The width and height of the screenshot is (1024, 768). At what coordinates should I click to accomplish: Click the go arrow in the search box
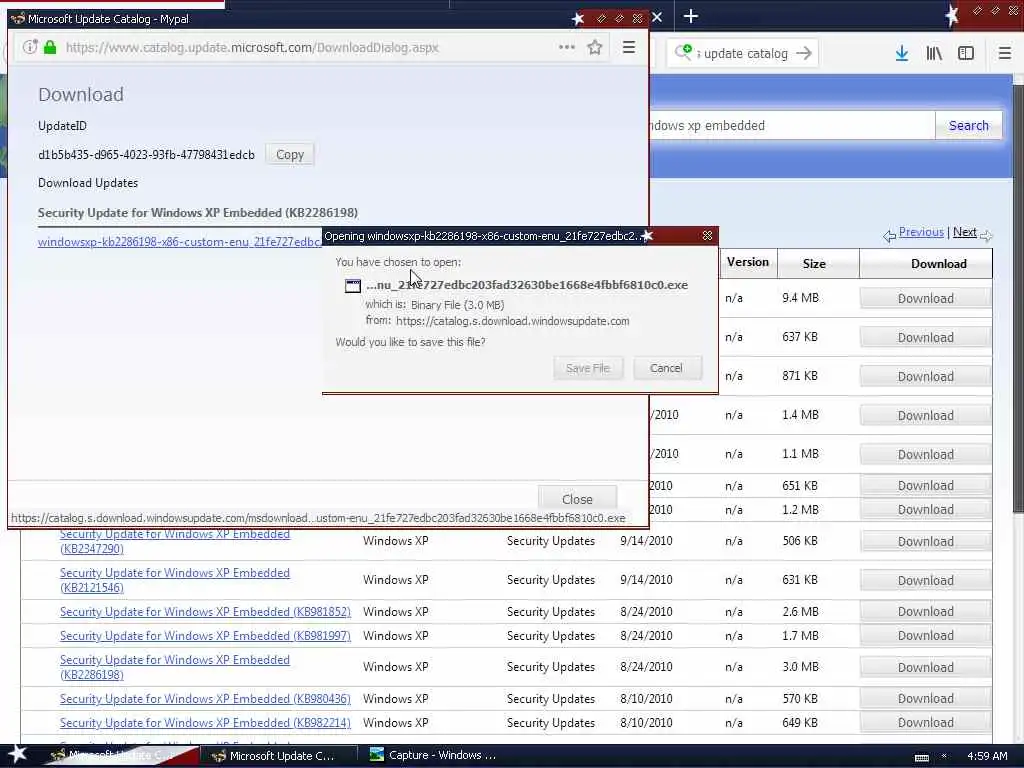point(804,53)
